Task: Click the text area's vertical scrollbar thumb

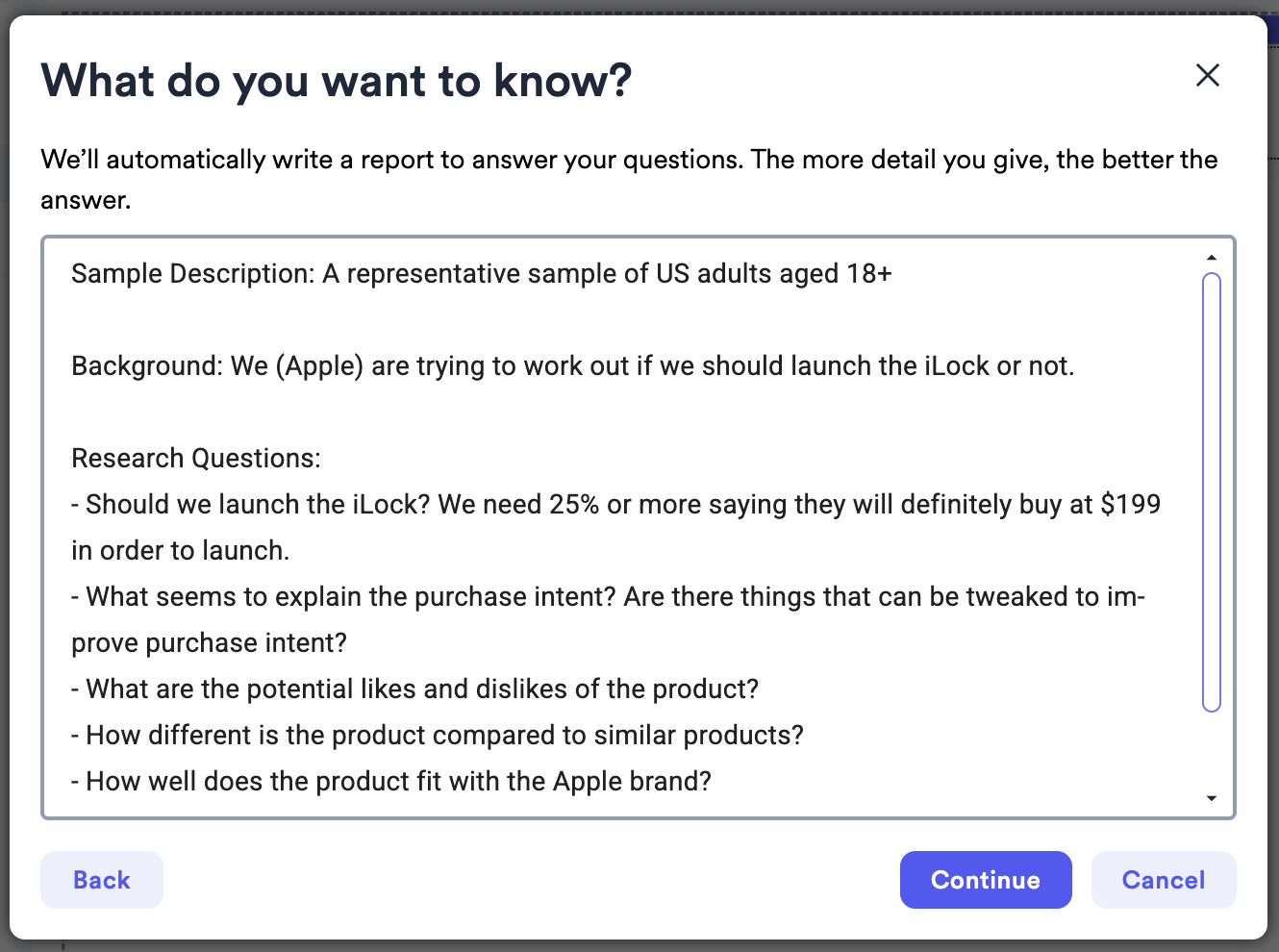Action: 1212,492
